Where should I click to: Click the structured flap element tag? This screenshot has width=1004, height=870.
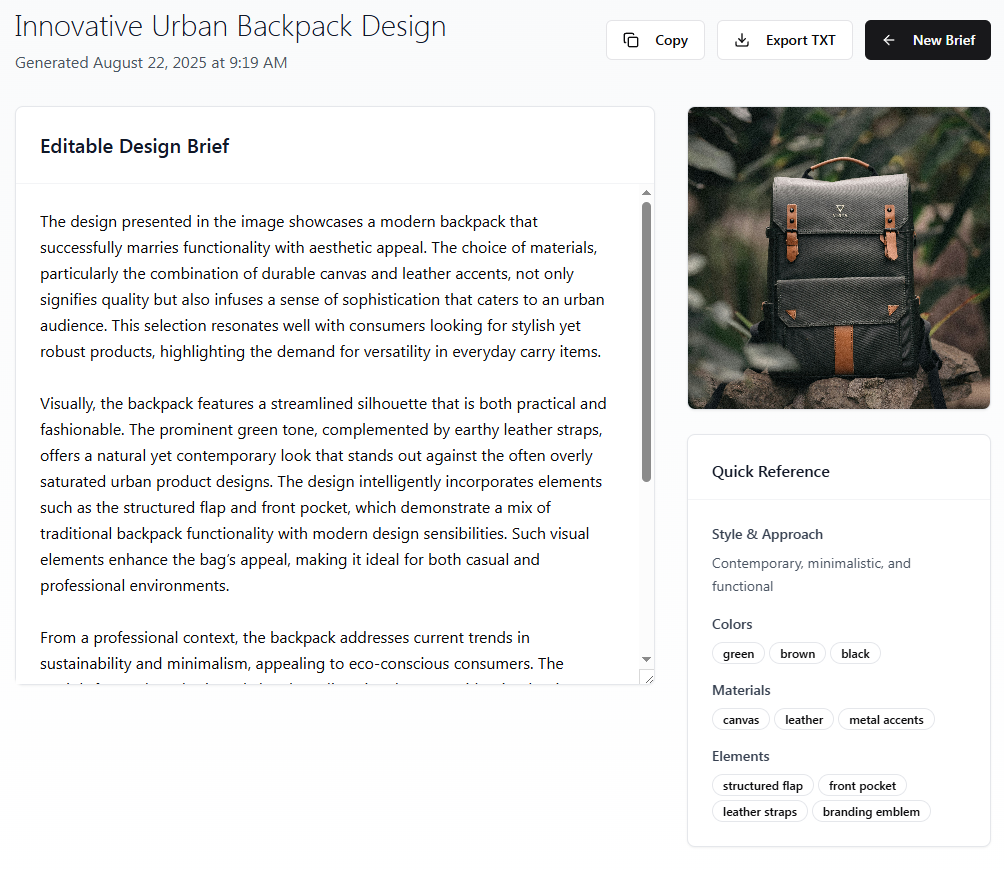point(762,785)
